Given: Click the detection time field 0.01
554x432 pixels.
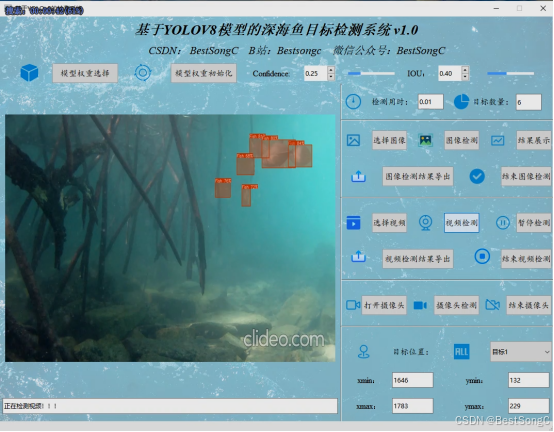Looking at the screenshot, I should pos(430,102).
